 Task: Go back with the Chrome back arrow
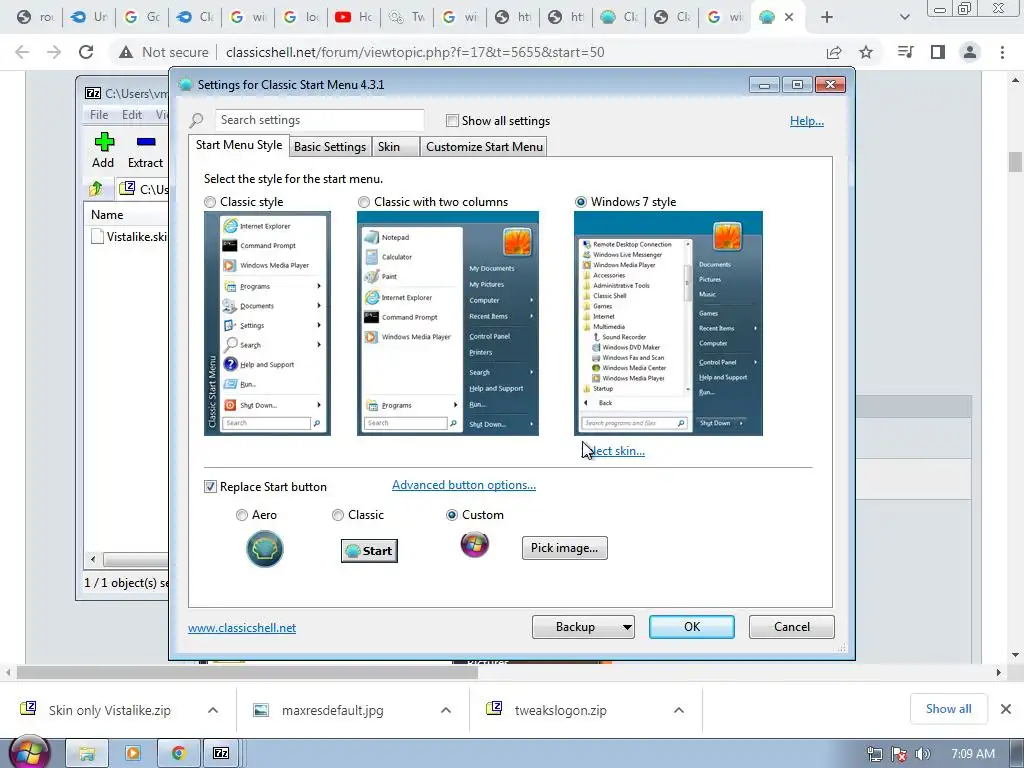[x=22, y=52]
